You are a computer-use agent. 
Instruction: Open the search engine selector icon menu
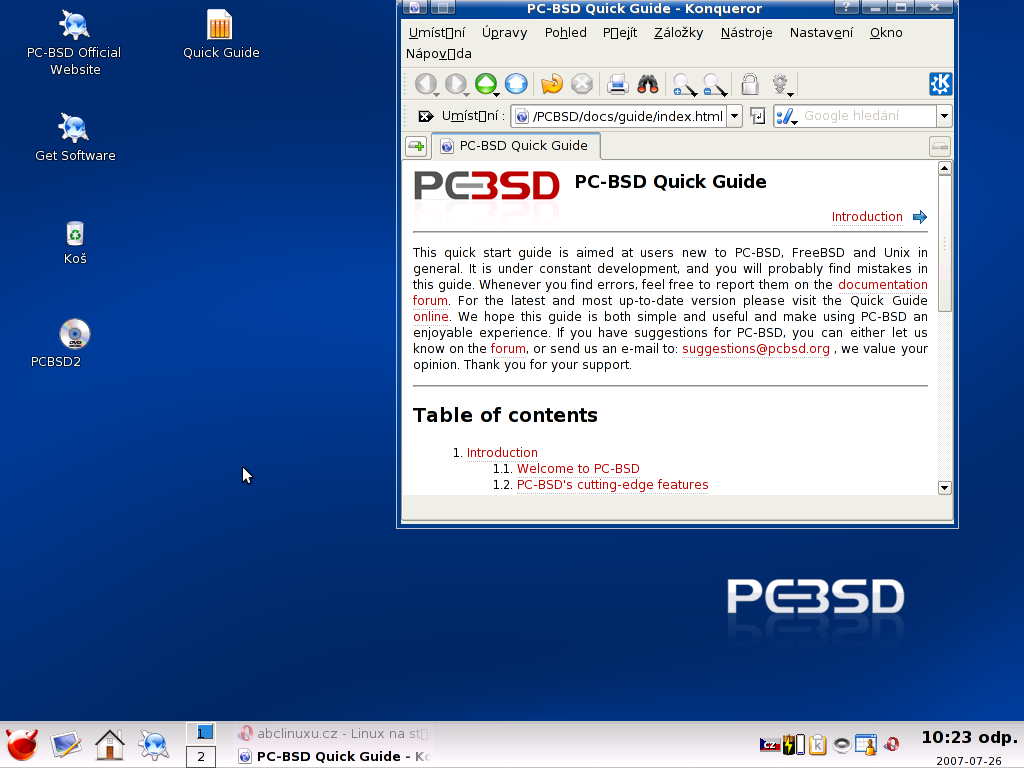tap(787, 116)
